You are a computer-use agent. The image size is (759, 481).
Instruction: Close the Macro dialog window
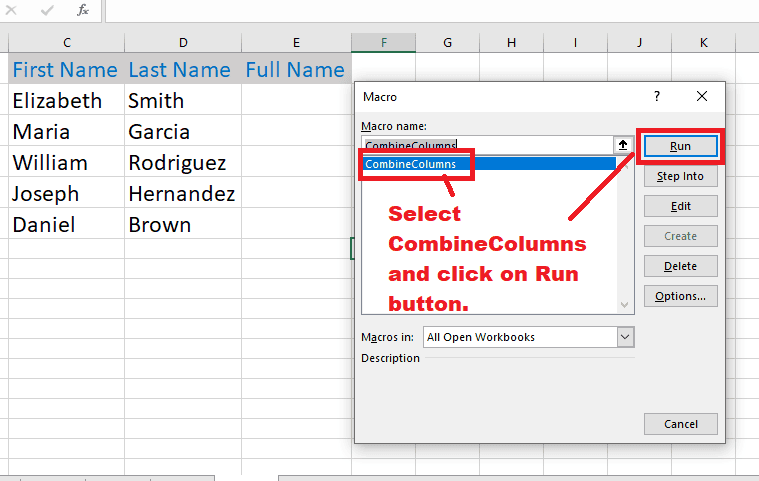pos(702,96)
